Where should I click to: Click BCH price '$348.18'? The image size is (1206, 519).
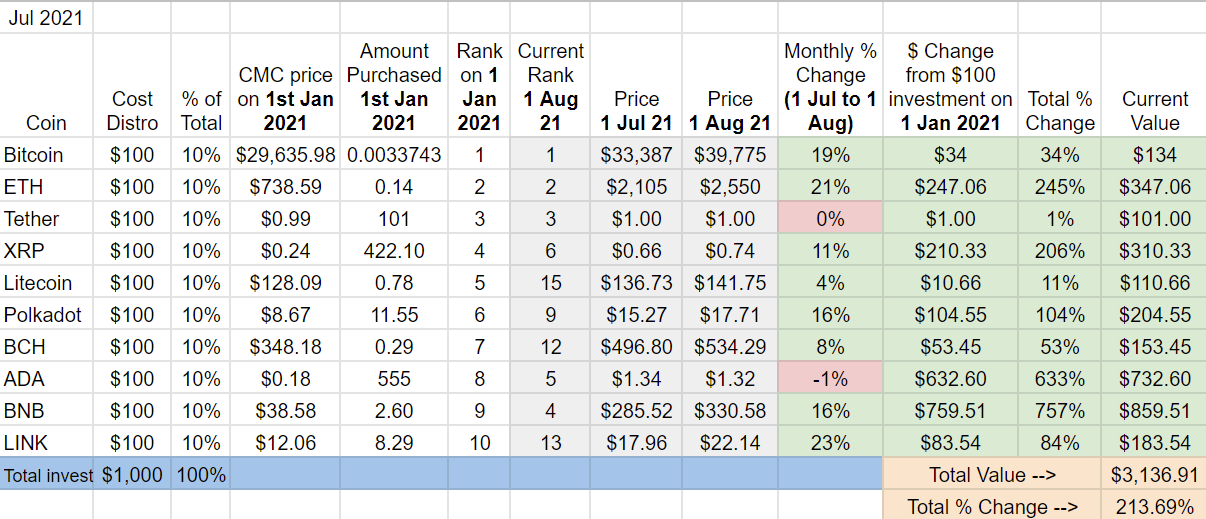click(x=286, y=347)
